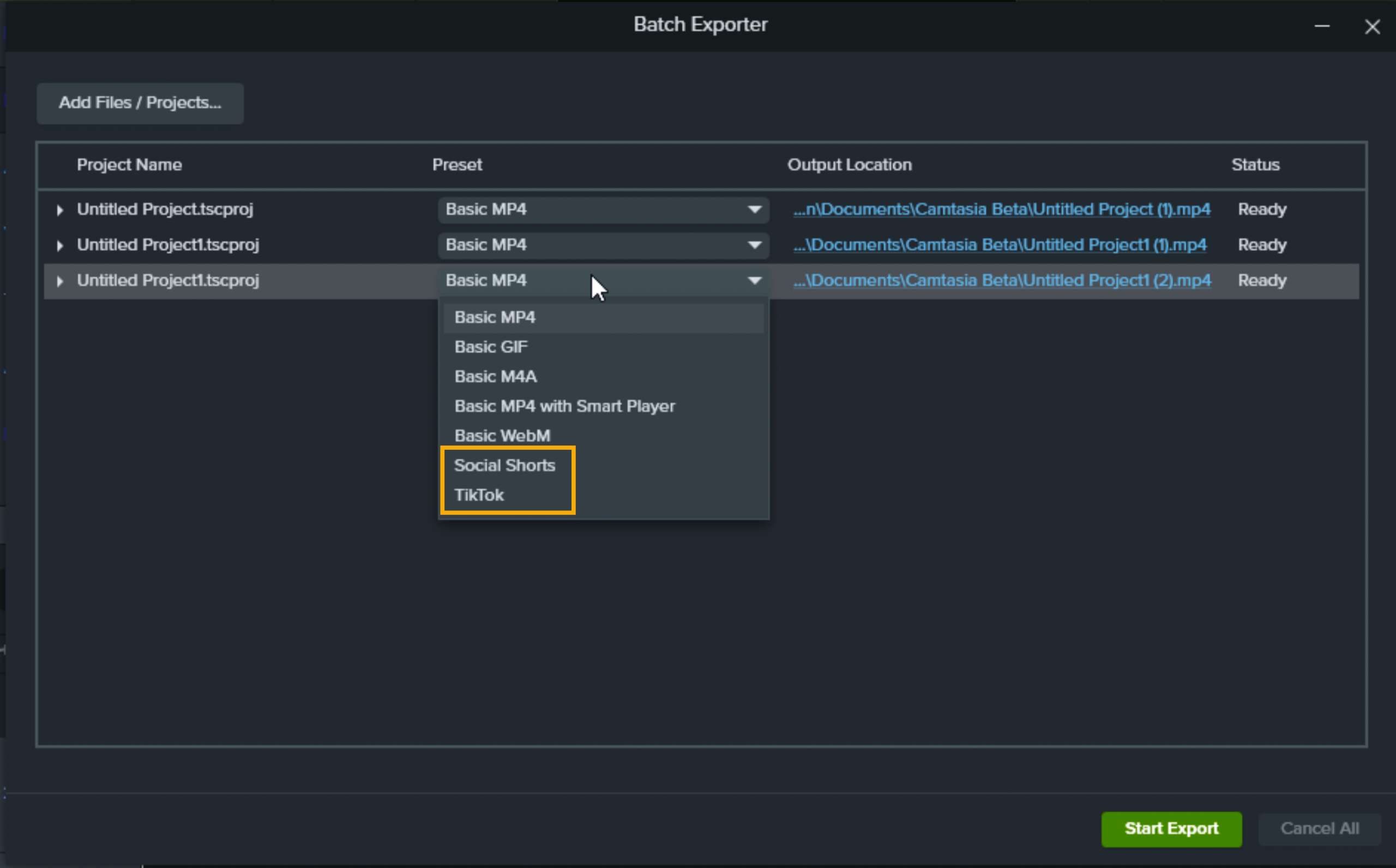Expand Untitled Project1.tscproj row with (1).mp4 output

coord(59,246)
